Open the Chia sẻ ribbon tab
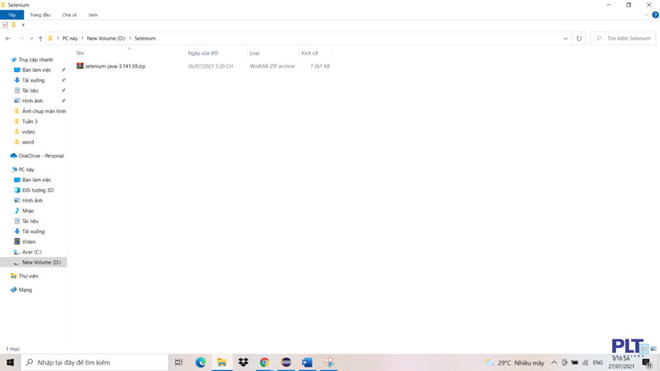This screenshot has width=660, height=371. click(x=69, y=15)
